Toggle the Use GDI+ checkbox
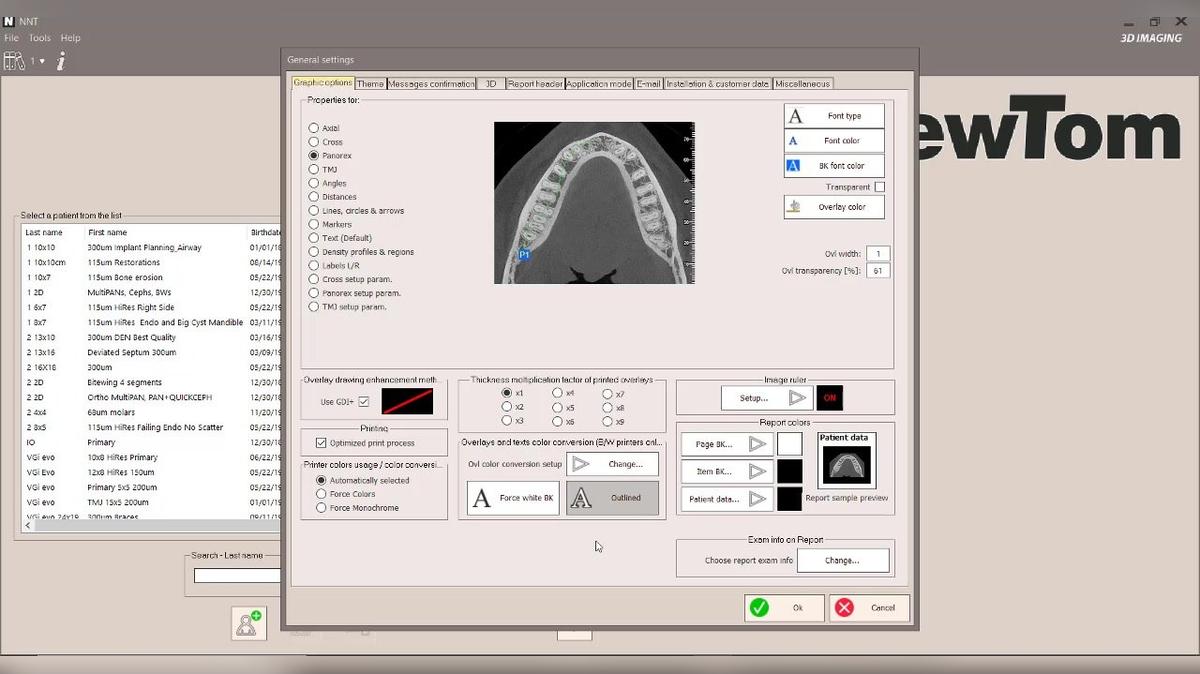The image size is (1200, 674). tap(364, 402)
